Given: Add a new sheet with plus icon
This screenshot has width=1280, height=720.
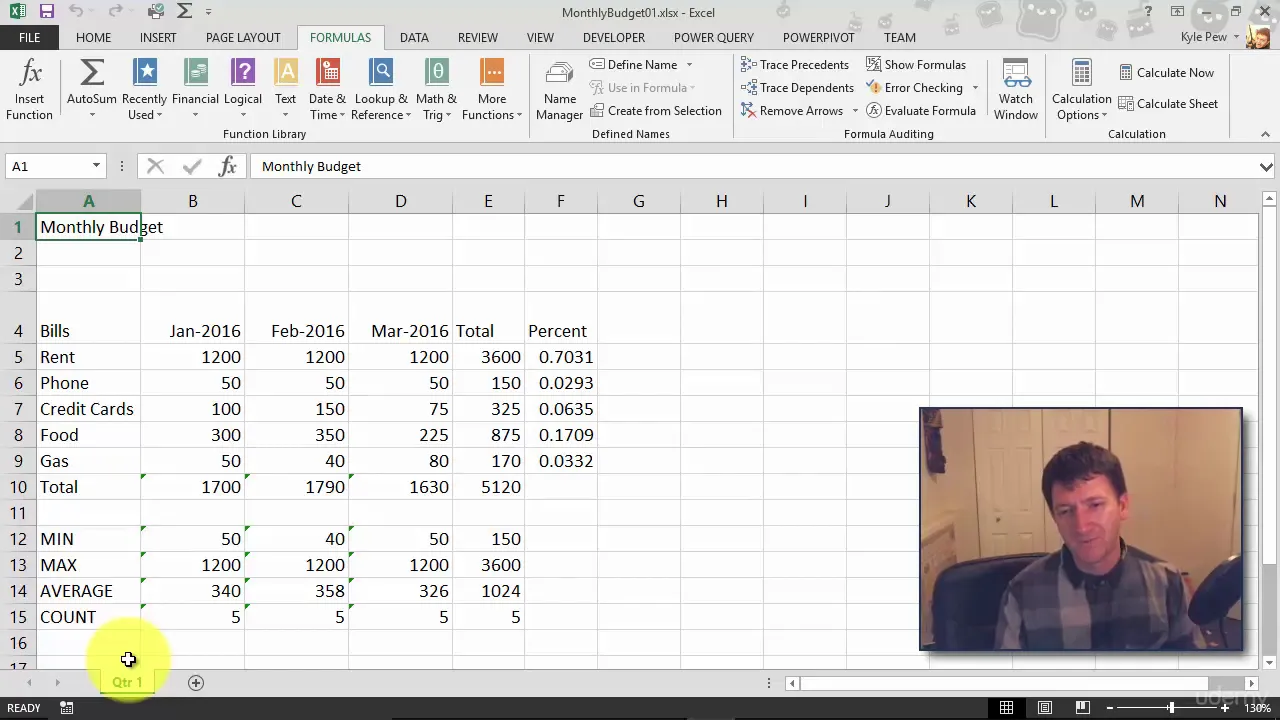Looking at the screenshot, I should 196,682.
